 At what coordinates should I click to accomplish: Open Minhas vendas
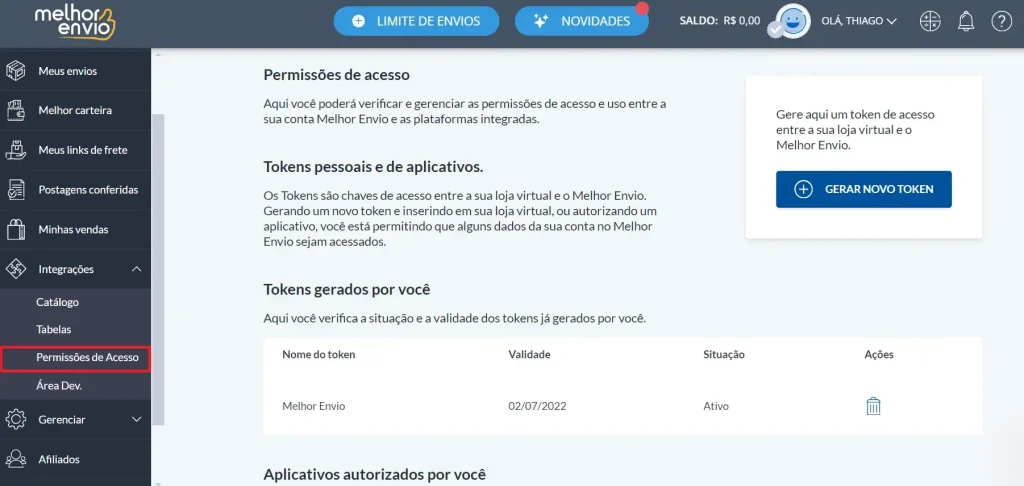(x=75, y=230)
